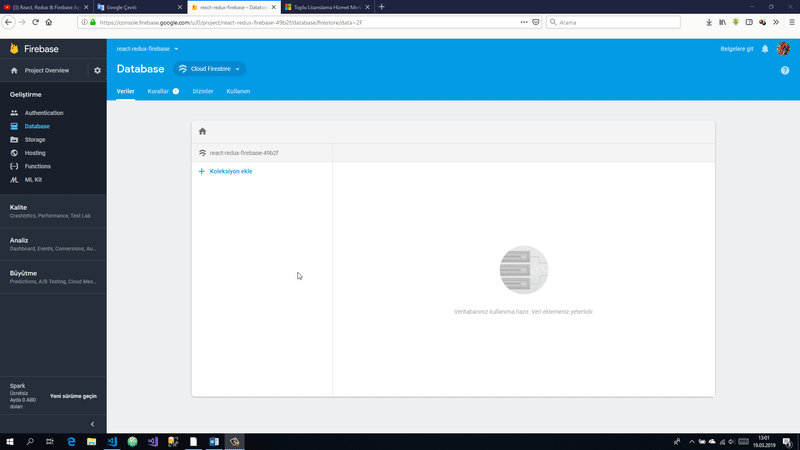Click react-redux-firebase-49b2f database root

(244, 153)
